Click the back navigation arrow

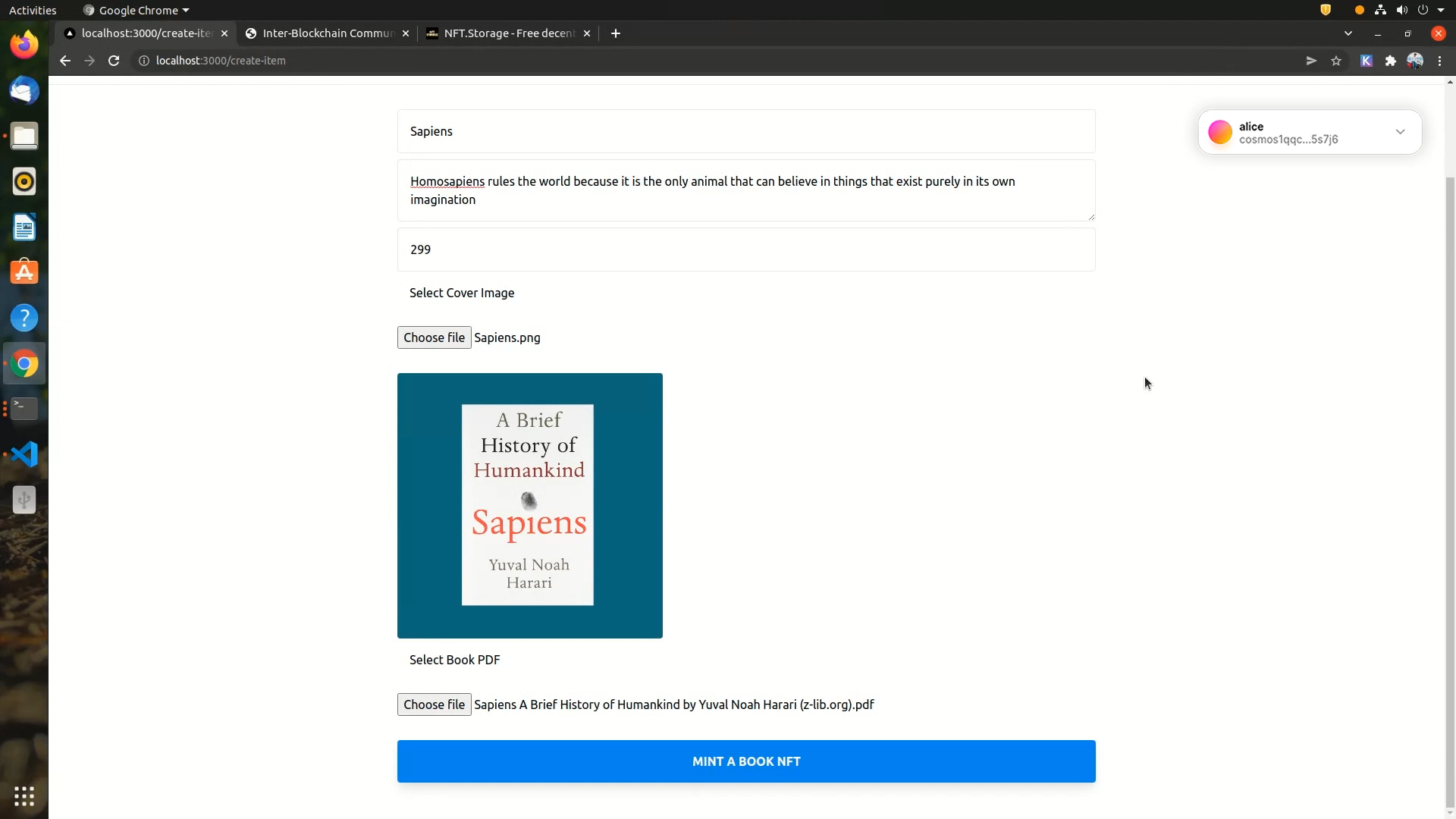click(65, 61)
